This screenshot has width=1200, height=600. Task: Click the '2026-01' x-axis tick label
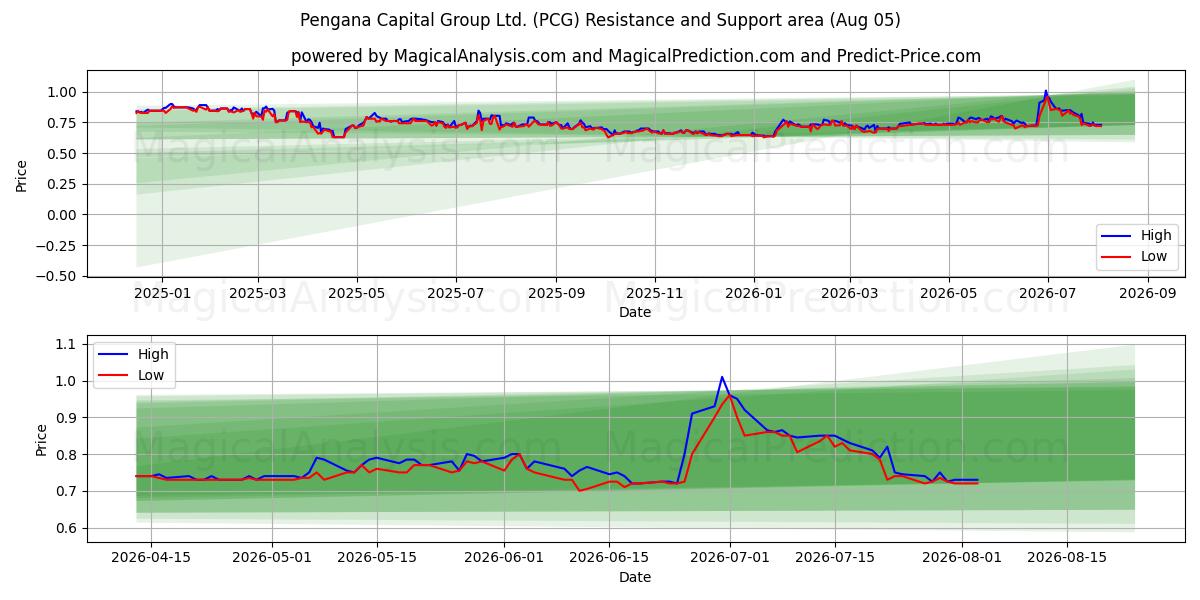point(753,294)
